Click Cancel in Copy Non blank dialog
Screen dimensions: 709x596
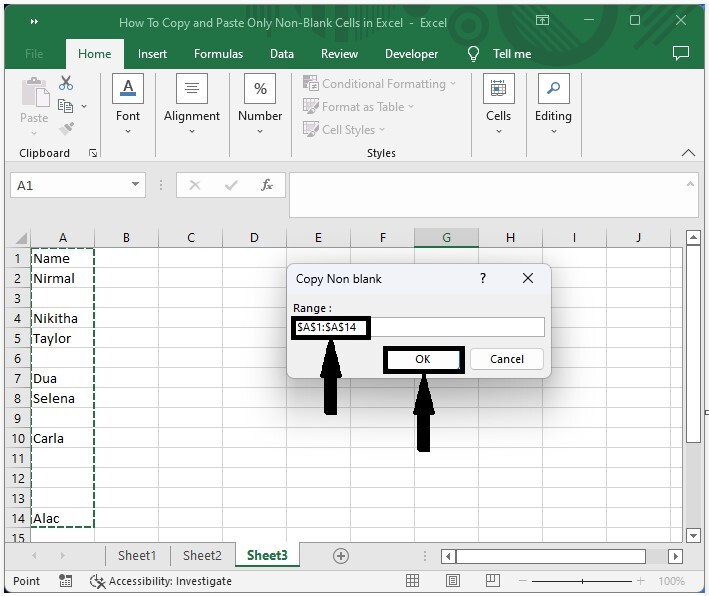point(507,359)
